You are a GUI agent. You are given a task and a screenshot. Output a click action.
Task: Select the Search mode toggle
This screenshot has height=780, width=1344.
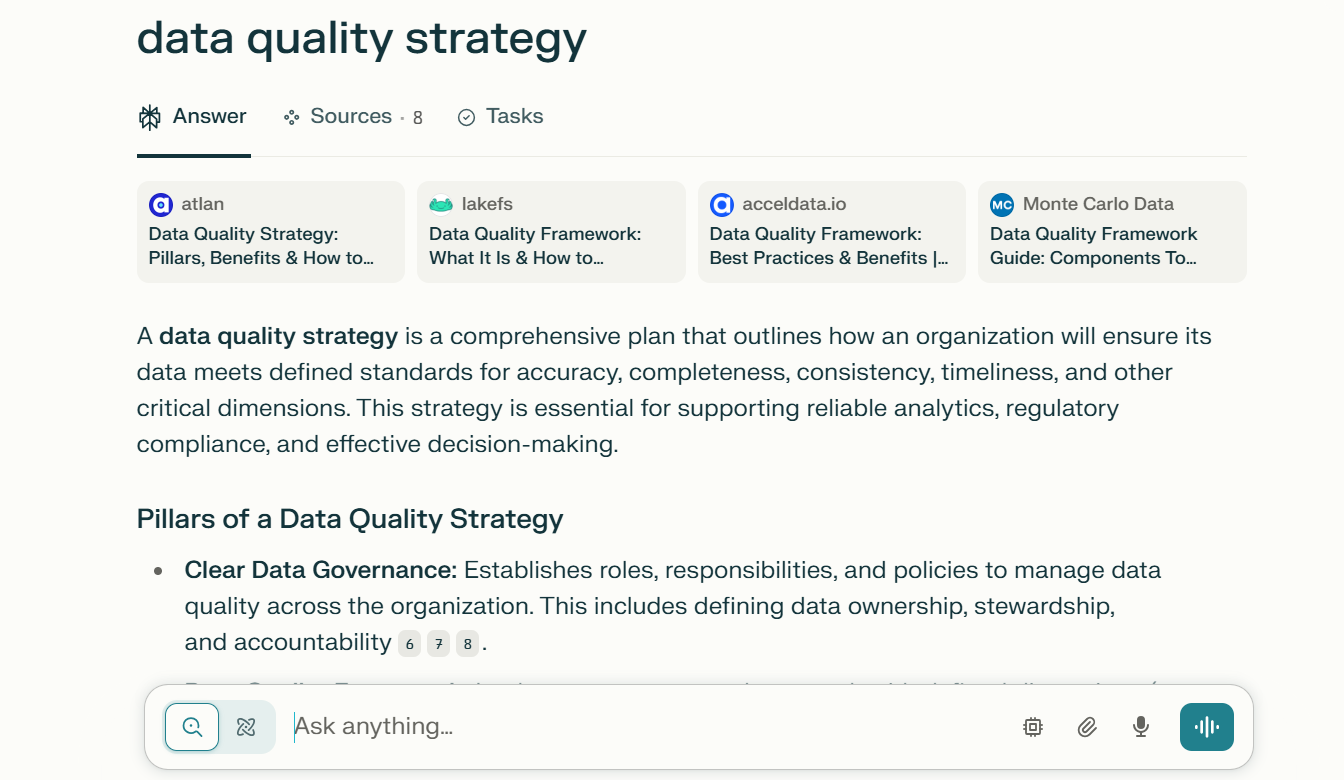coord(192,727)
